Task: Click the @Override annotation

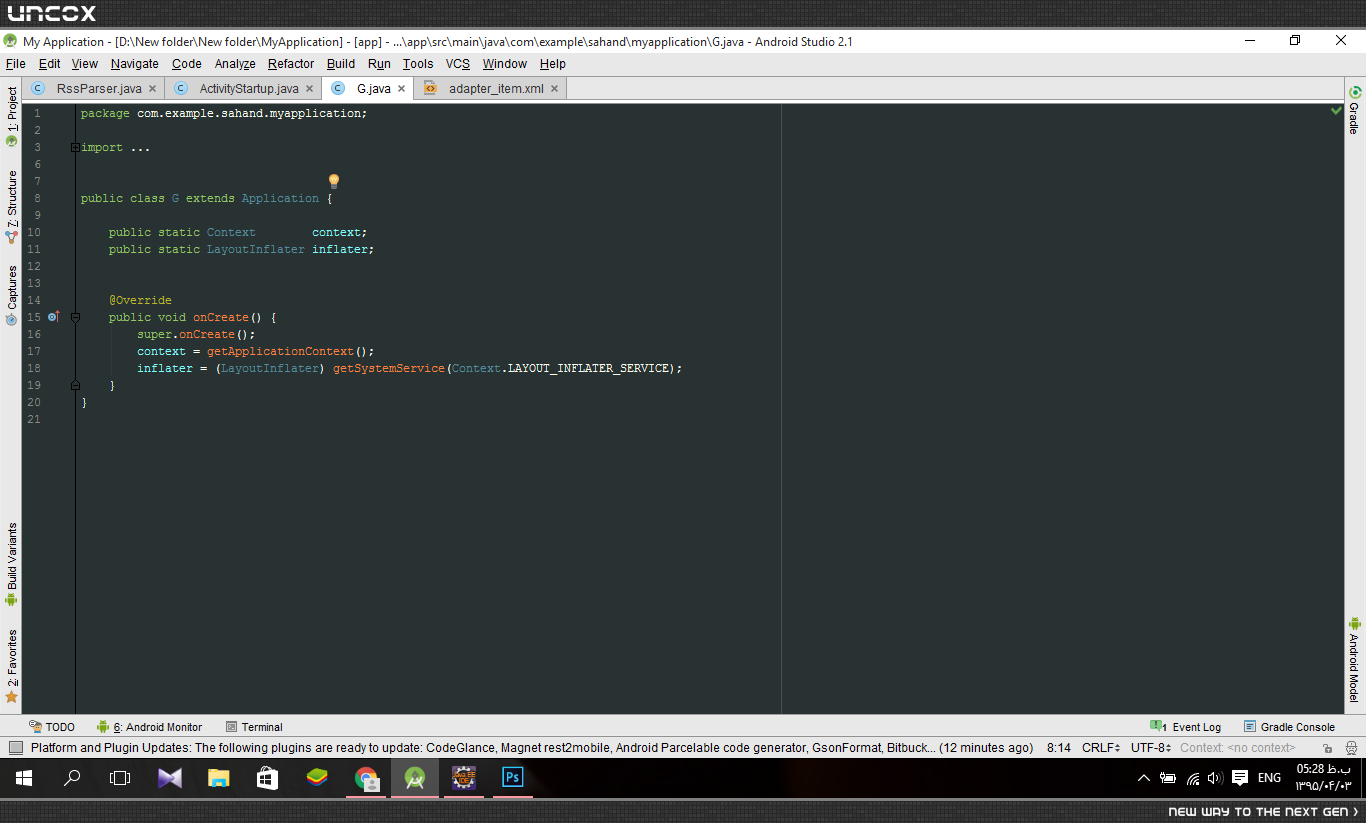Action: pos(140,300)
